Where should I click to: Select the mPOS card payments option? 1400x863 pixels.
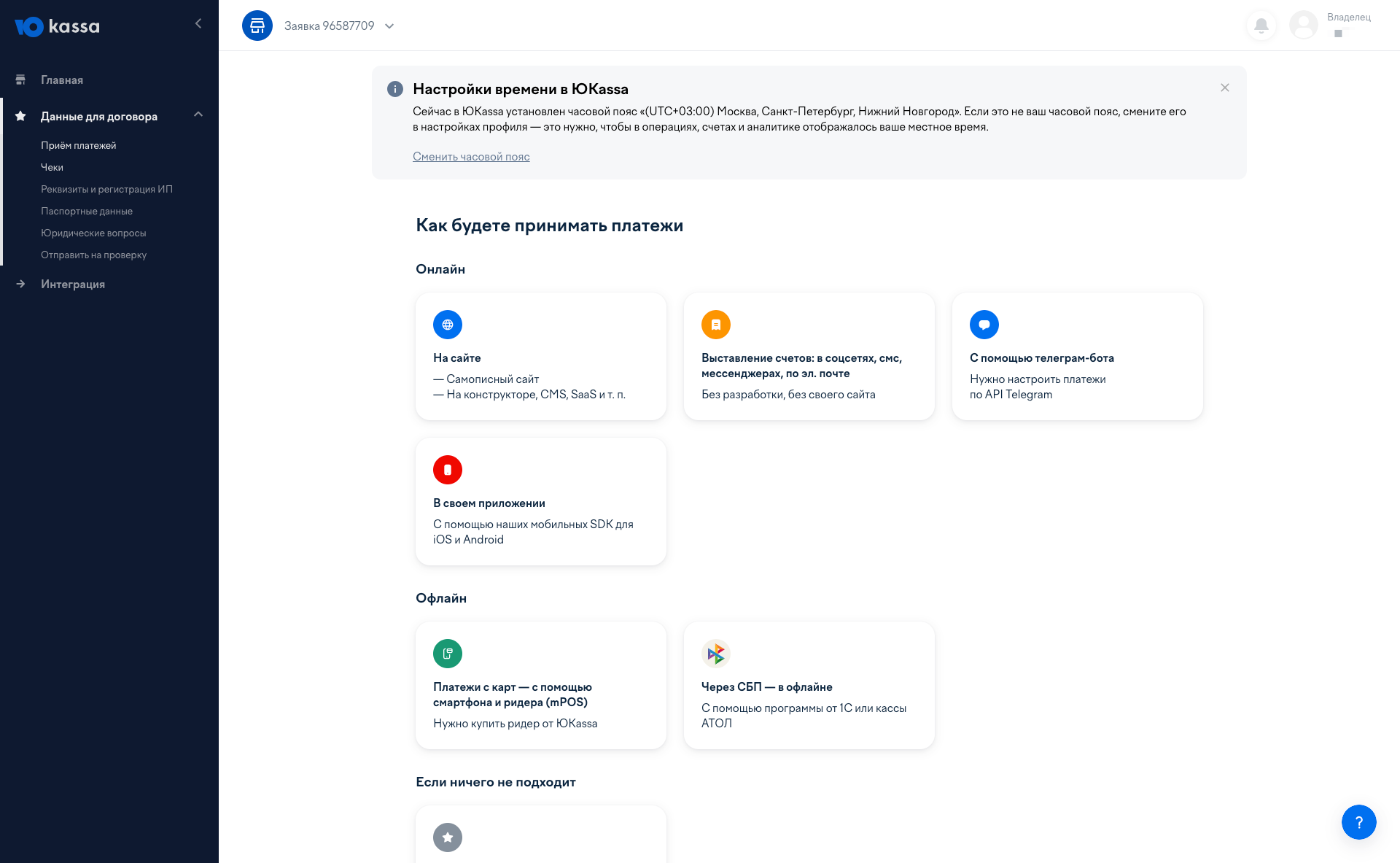[x=541, y=686]
